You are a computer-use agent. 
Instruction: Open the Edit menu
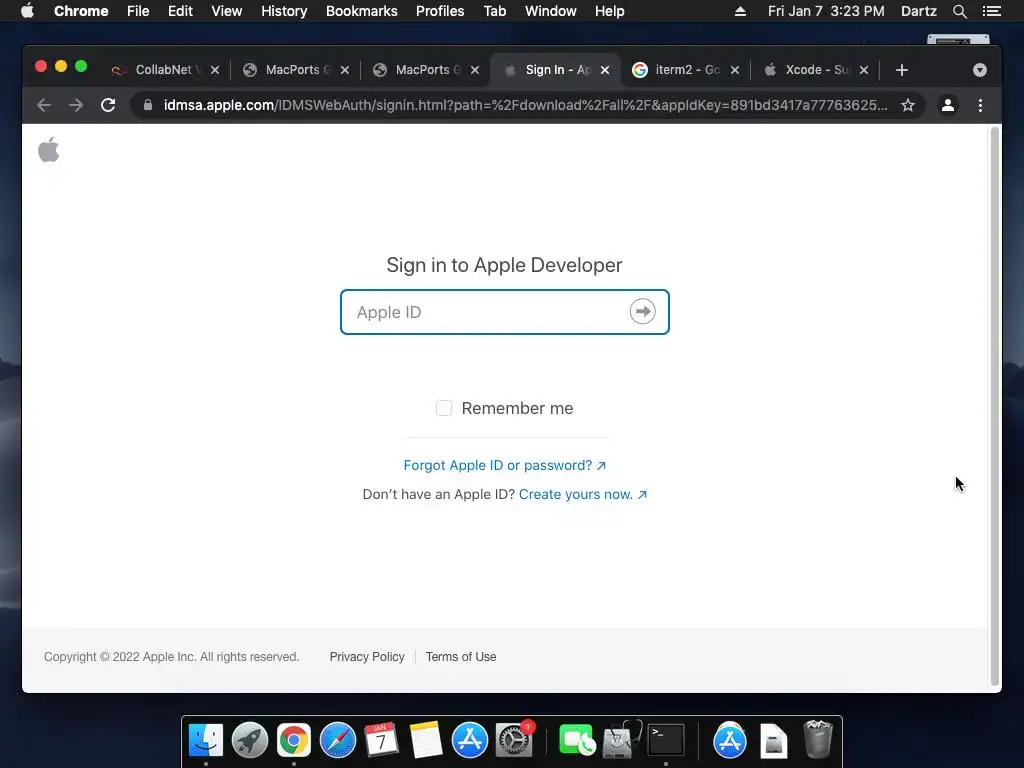pos(180,11)
